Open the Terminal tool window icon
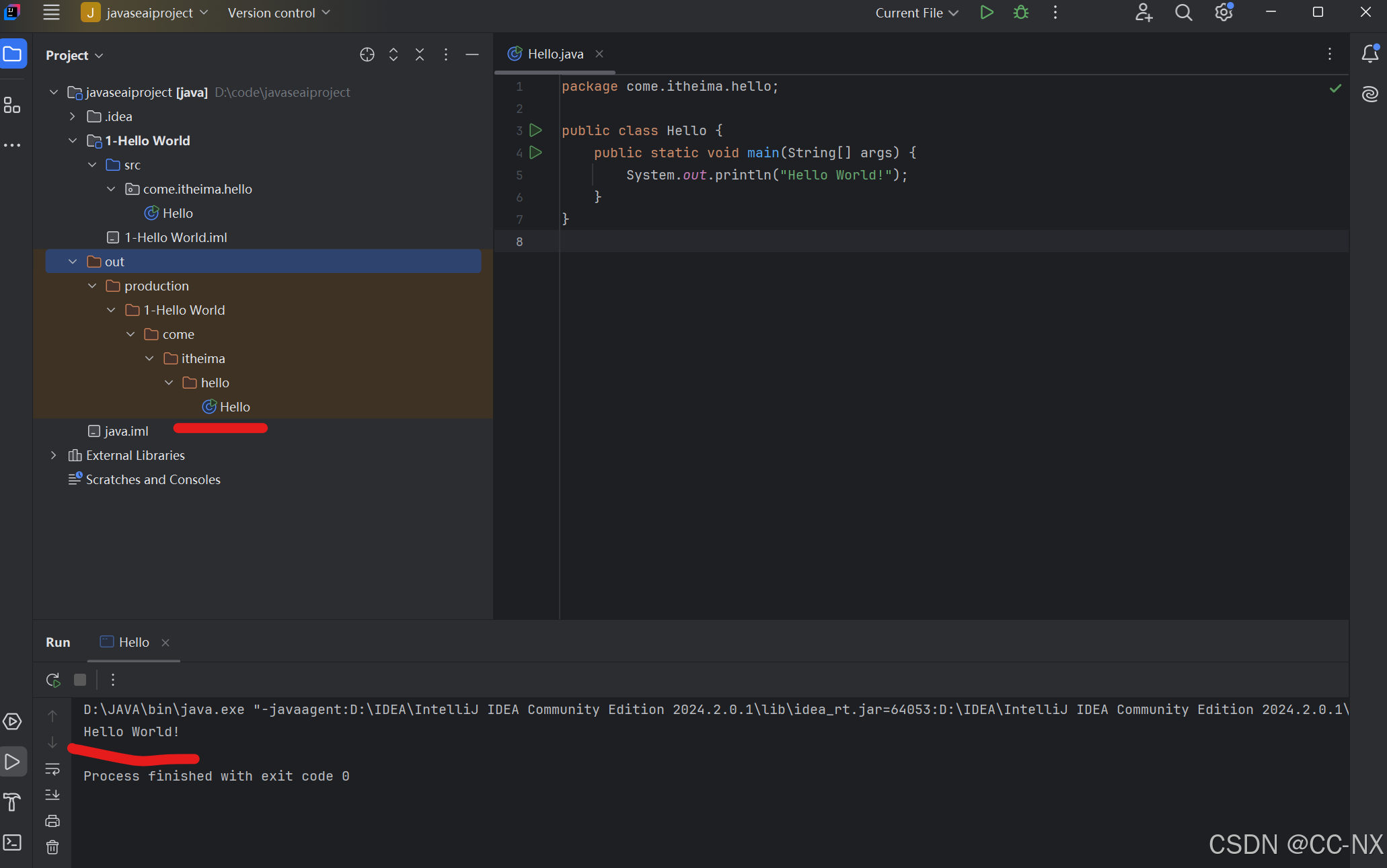This screenshot has height=868, width=1387. [13, 842]
